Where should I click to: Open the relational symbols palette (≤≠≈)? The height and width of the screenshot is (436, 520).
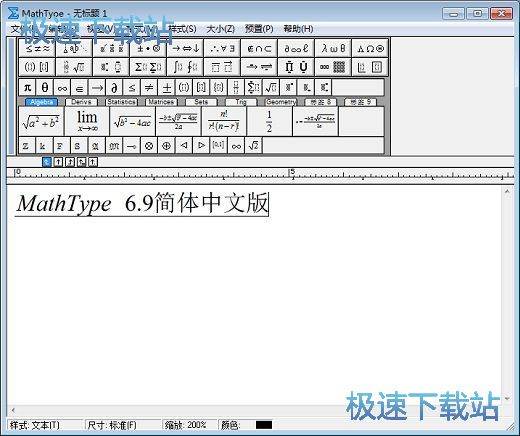tap(37, 48)
